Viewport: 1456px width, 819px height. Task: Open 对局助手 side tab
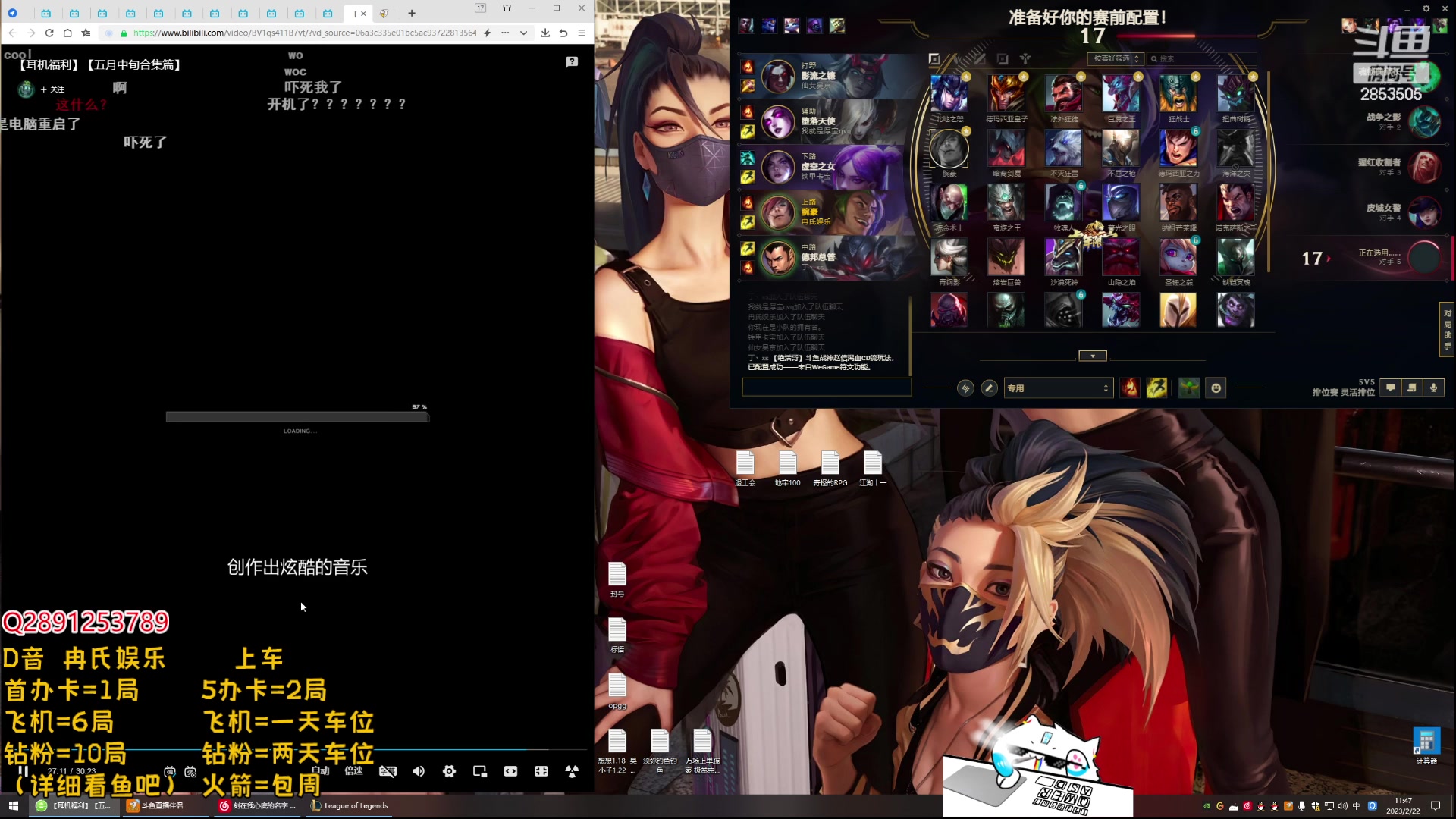pyautogui.click(x=1447, y=329)
